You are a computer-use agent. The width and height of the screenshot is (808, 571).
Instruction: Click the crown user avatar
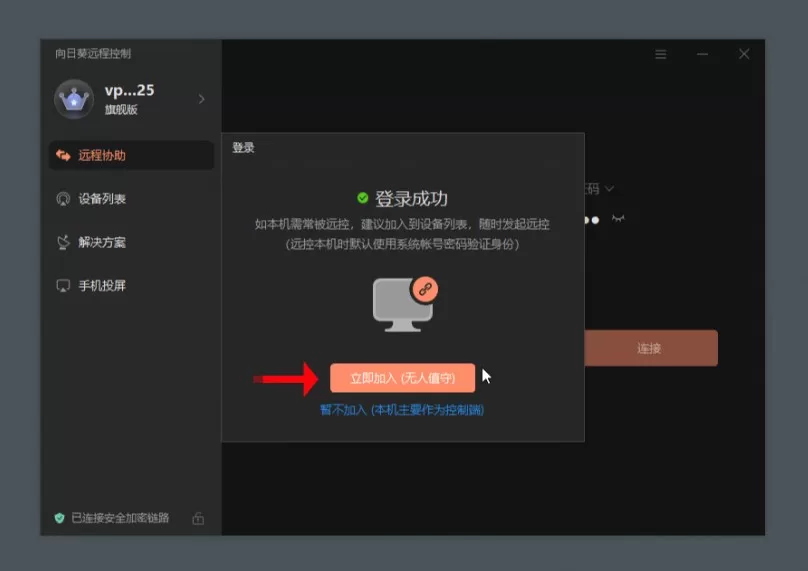point(74,99)
